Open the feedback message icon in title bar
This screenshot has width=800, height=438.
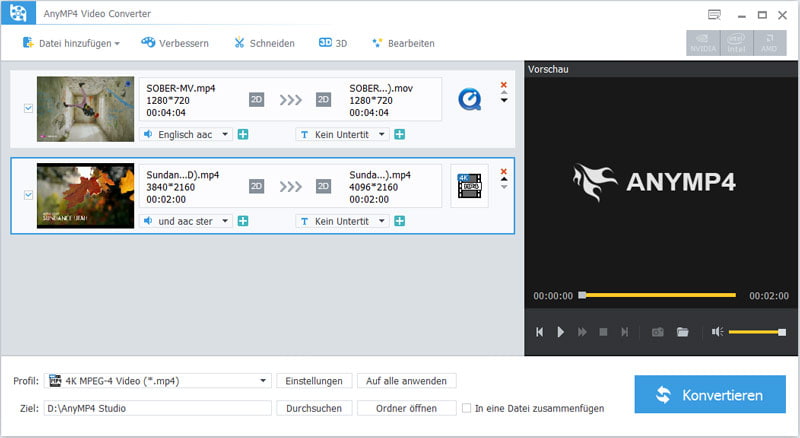click(714, 15)
